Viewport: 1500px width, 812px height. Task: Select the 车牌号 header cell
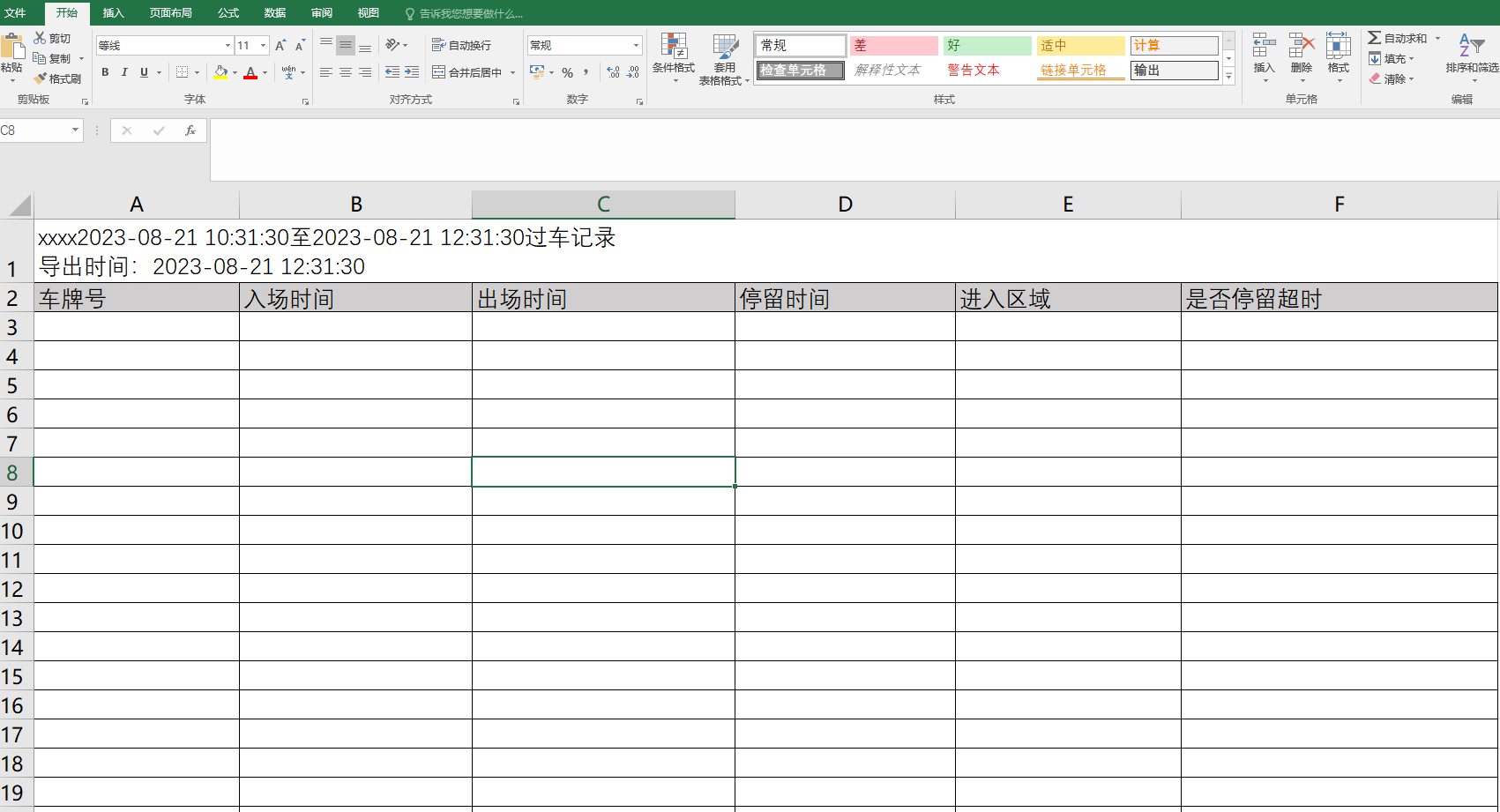point(137,298)
